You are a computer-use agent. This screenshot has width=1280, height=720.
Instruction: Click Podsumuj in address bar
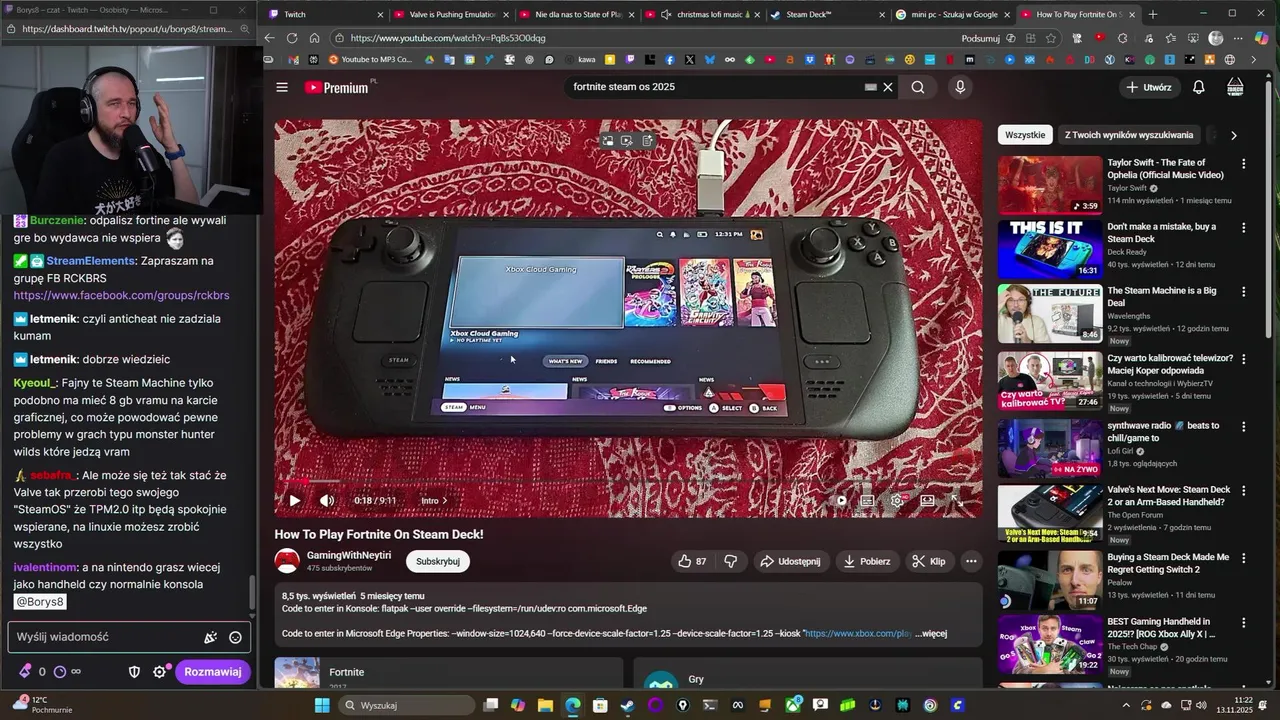click(980, 38)
